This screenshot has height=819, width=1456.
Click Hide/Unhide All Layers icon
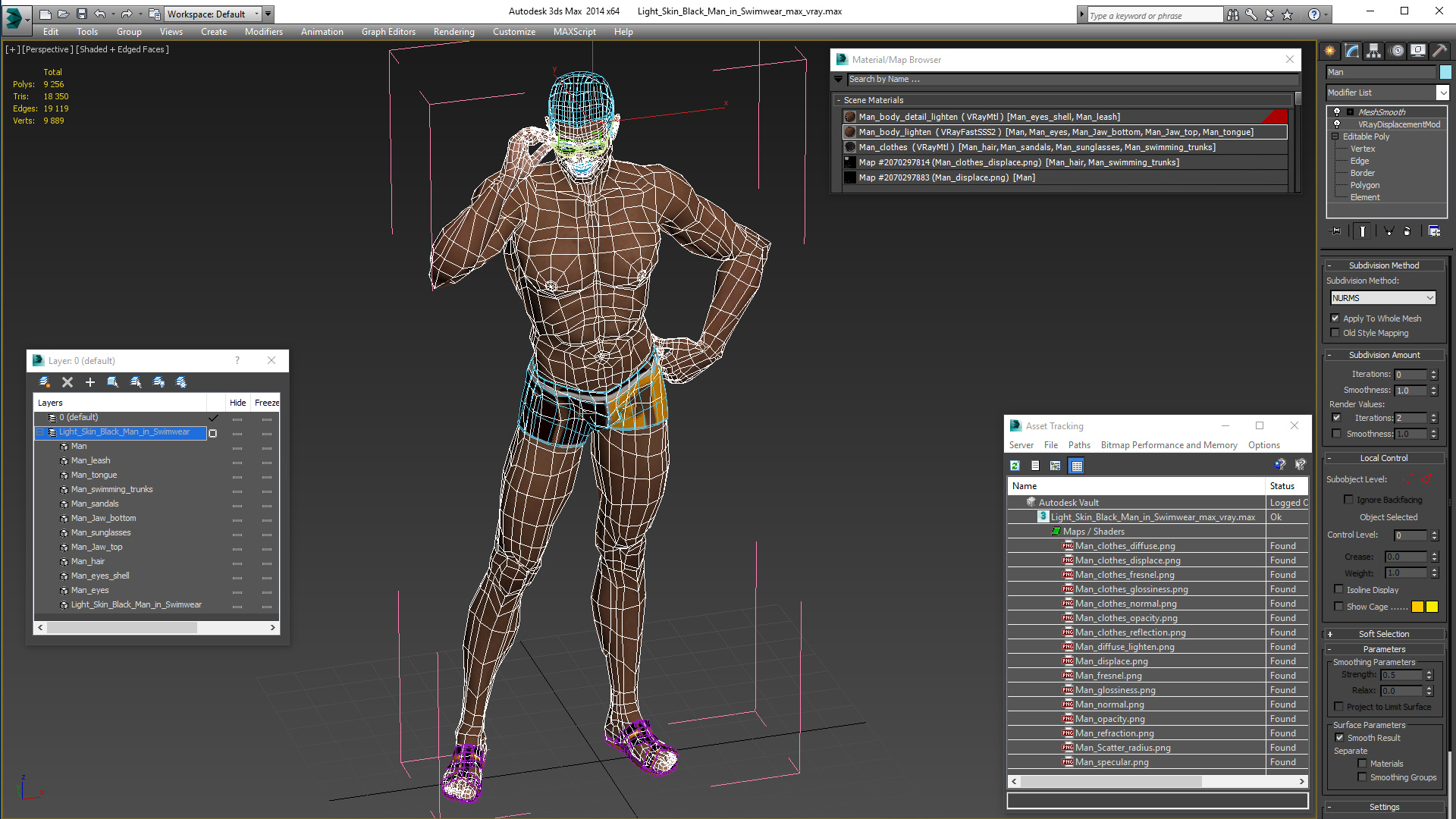click(158, 382)
